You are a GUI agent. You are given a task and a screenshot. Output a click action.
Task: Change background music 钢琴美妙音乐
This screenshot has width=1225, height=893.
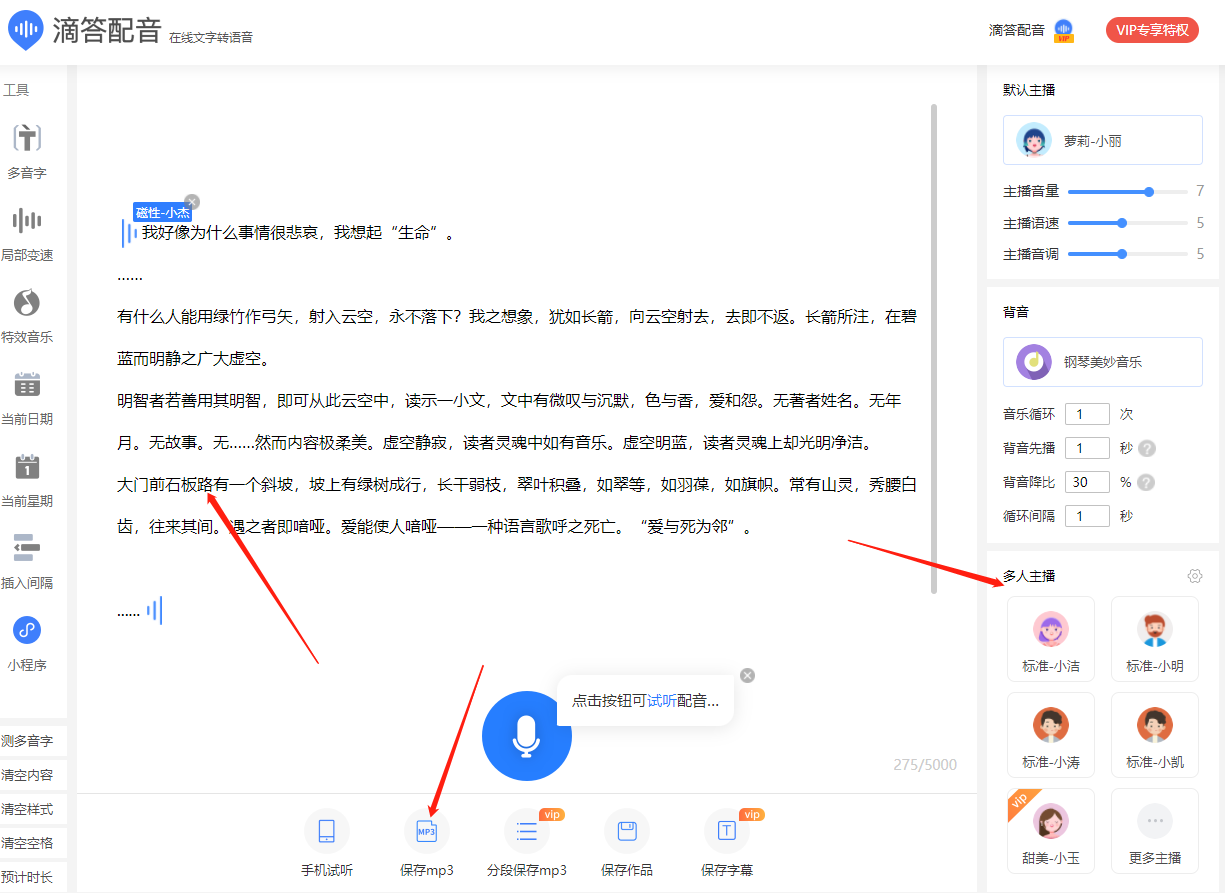click(x=1103, y=362)
